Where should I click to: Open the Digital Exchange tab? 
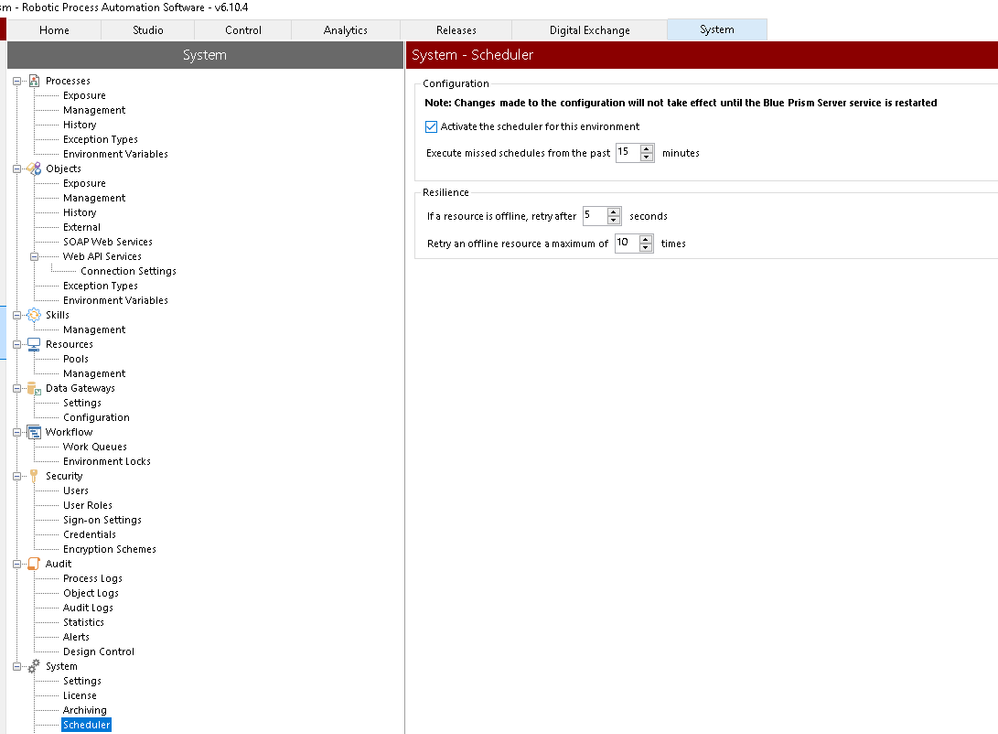pyautogui.click(x=589, y=30)
